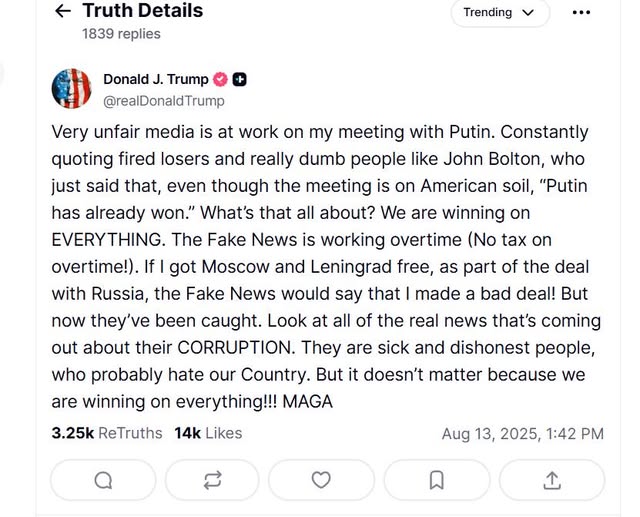Go back using the arrow icon
Screen dimensions: 640x517
[x=63, y=11]
